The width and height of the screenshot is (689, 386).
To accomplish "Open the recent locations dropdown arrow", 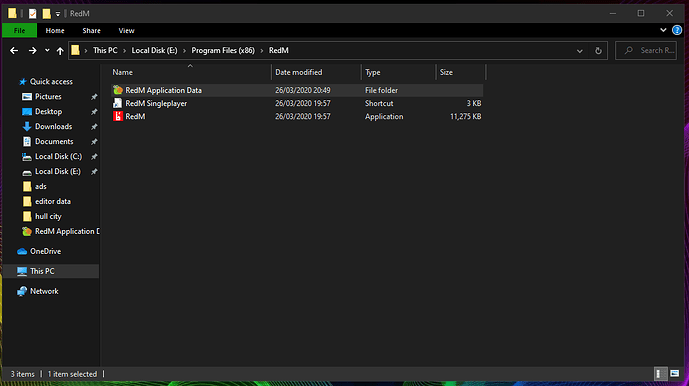I will (x=47, y=51).
